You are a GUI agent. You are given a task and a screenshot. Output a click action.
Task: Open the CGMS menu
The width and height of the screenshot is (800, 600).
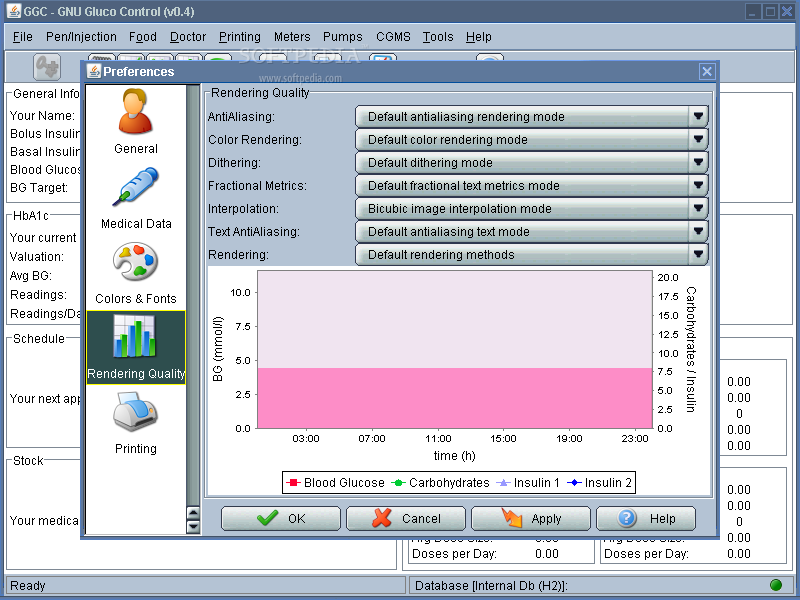tap(393, 37)
